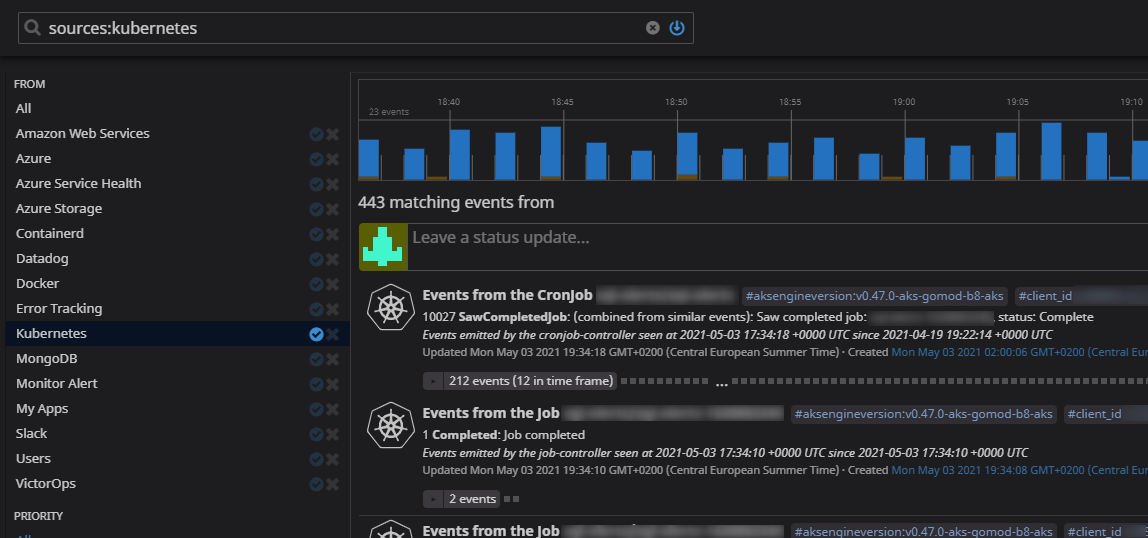The width and height of the screenshot is (1148, 538).
Task: Open the 'Events from the CronJob' title
Action: 507,295
